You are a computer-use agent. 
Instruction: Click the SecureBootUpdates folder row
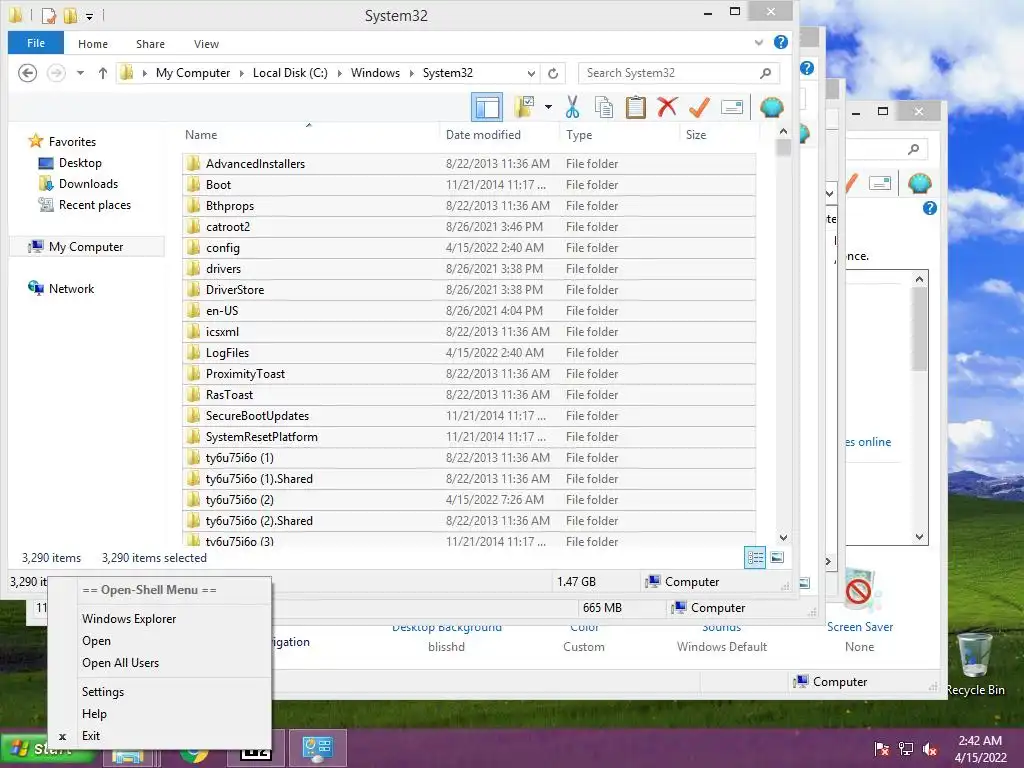(x=469, y=416)
